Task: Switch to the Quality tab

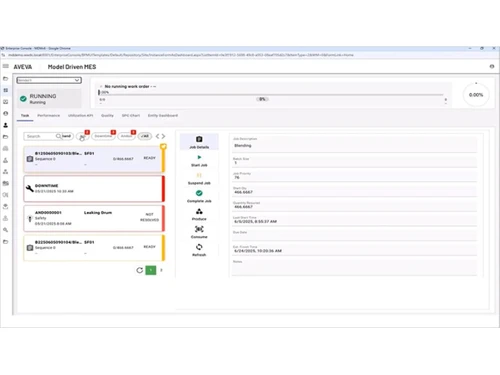Action: tap(107, 115)
